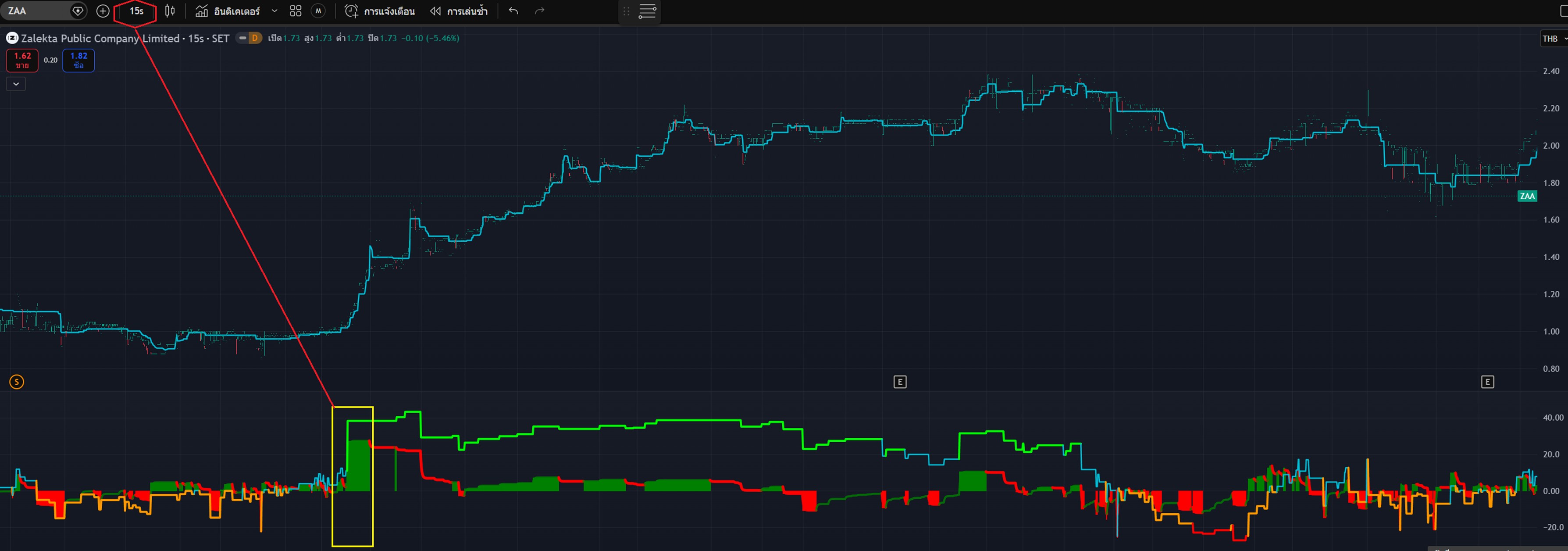This screenshot has height=551, width=1568.
Task: Open the THB currency dropdown
Action: [1553, 38]
